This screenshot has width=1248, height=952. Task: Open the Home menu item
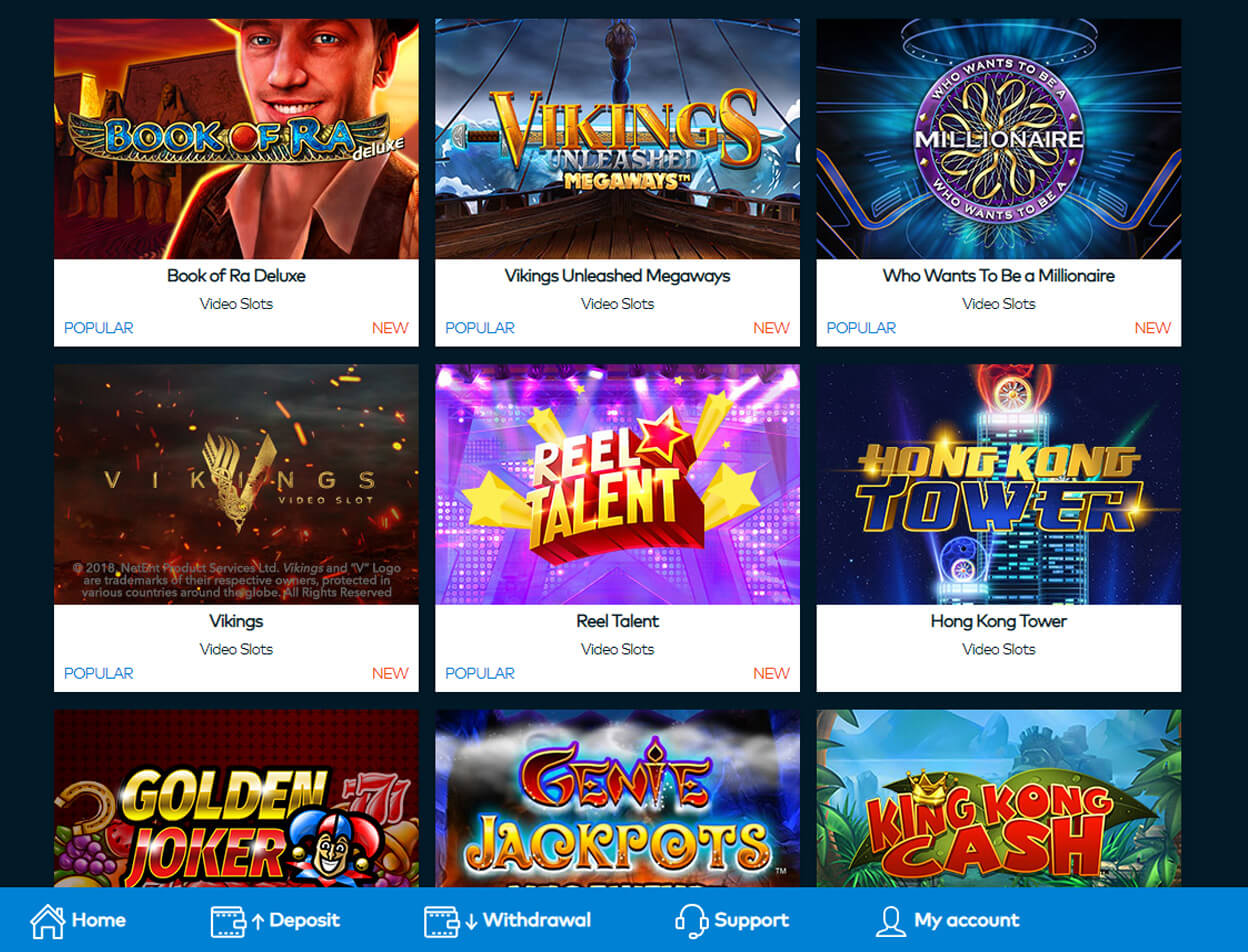[99, 920]
